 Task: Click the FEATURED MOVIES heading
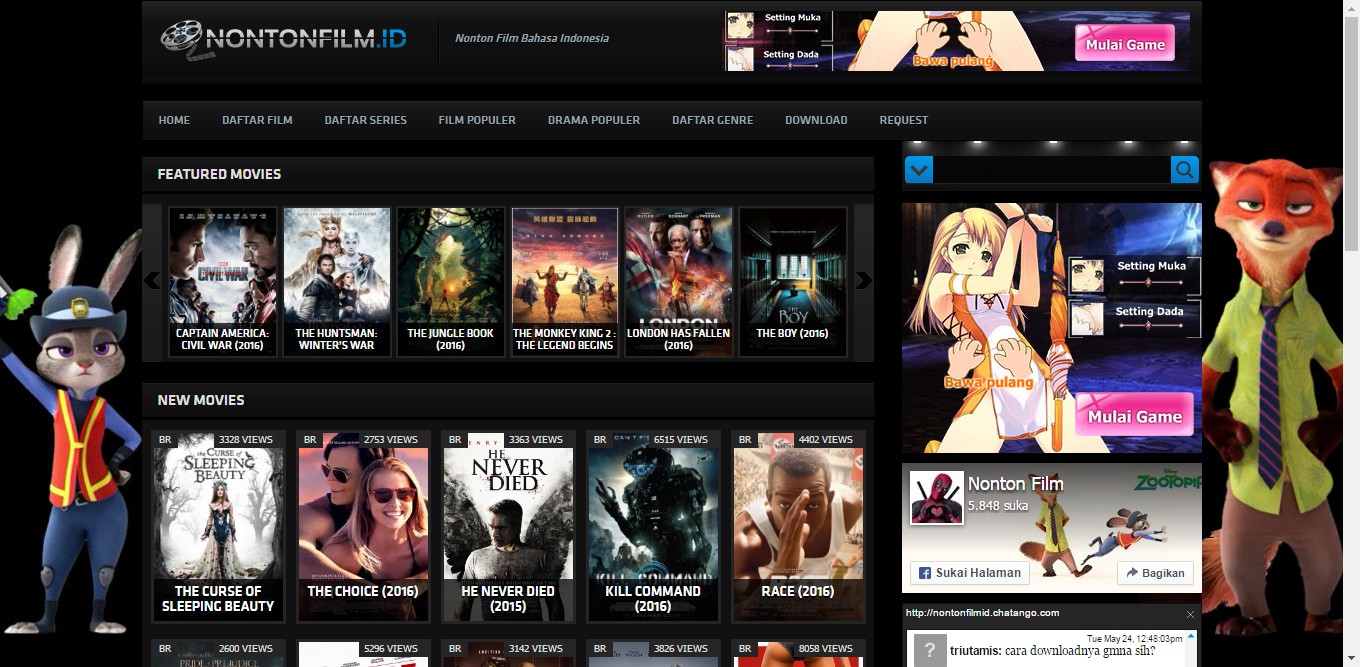(x=219, y=174)
